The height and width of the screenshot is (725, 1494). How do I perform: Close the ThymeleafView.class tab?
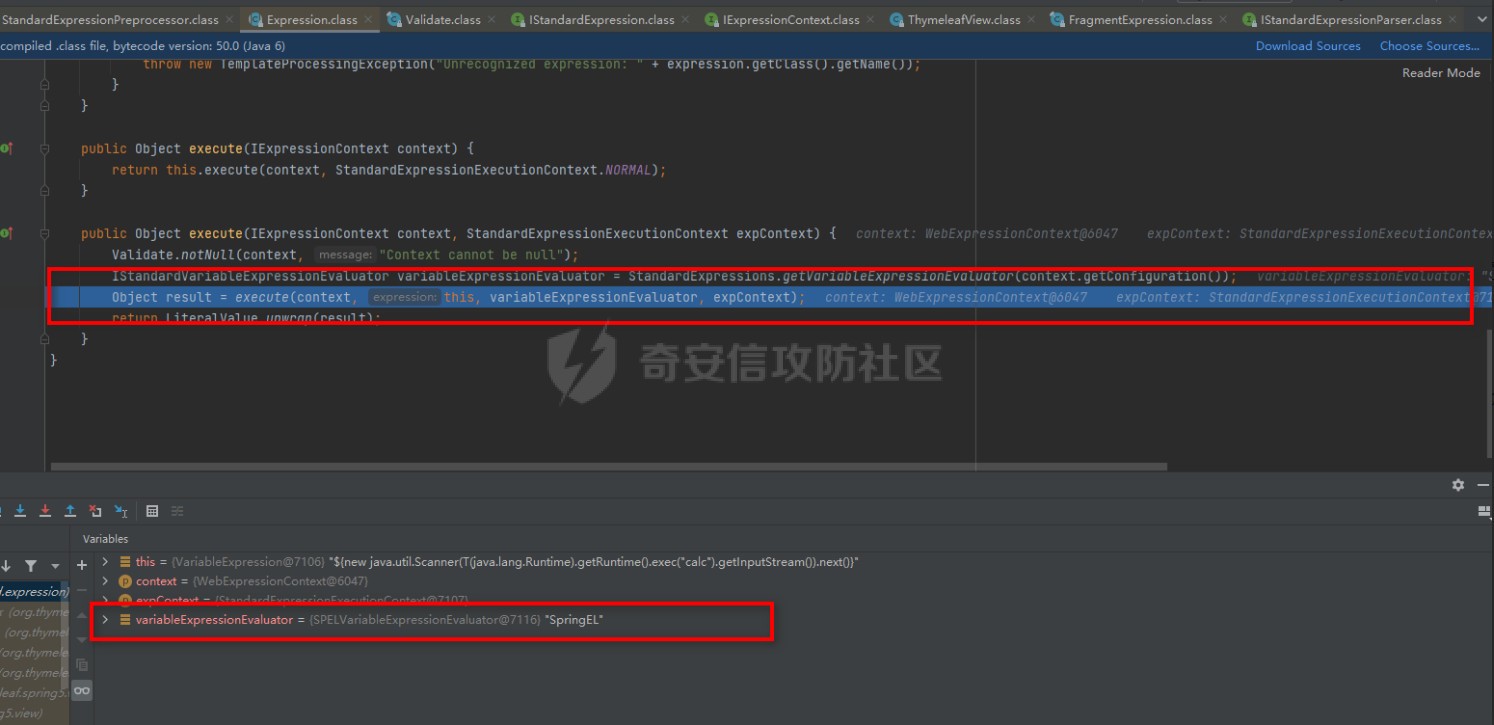1031,20
